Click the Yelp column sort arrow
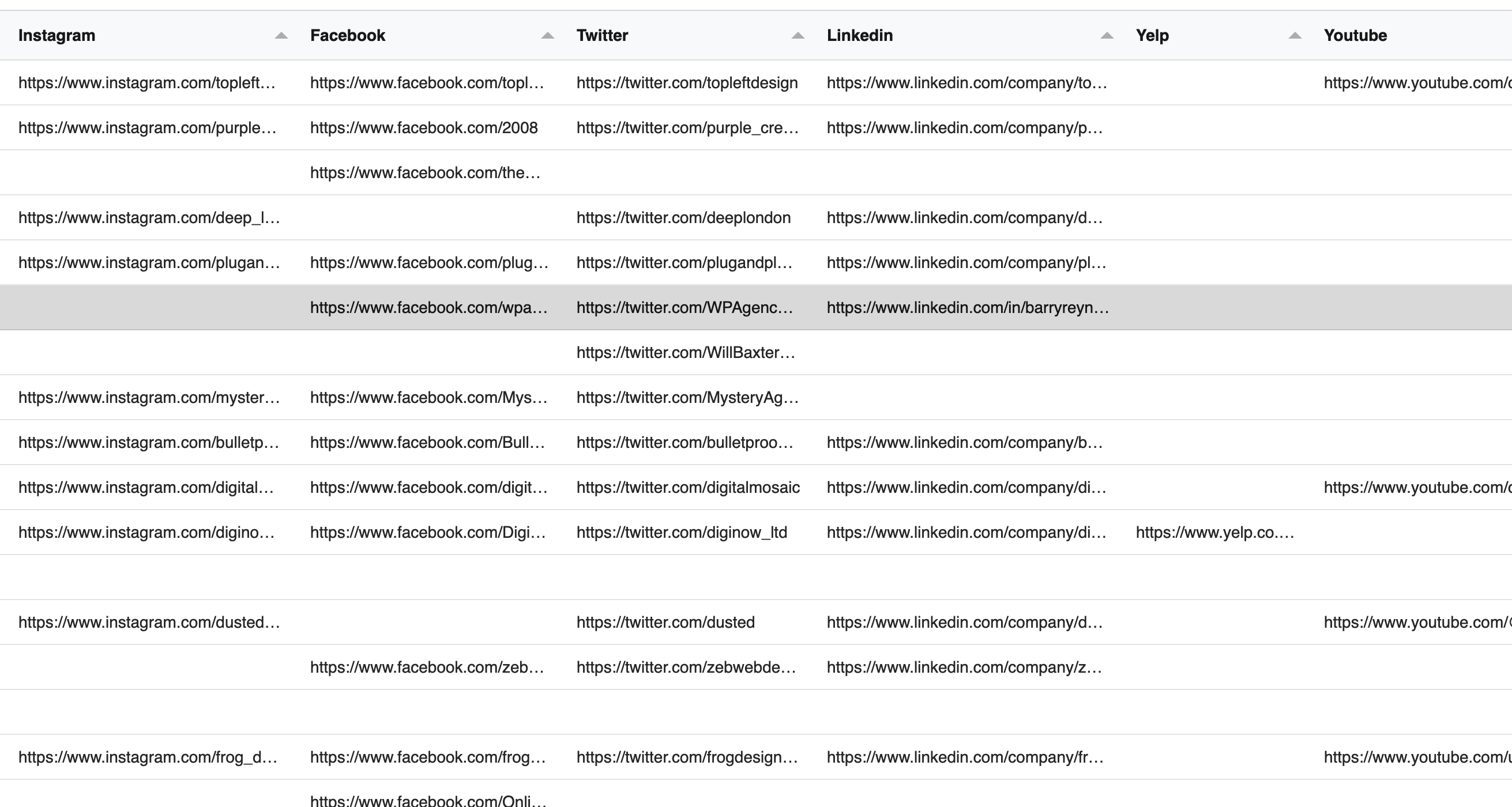The image size is (1512, 807). (x=1295, y=36)
